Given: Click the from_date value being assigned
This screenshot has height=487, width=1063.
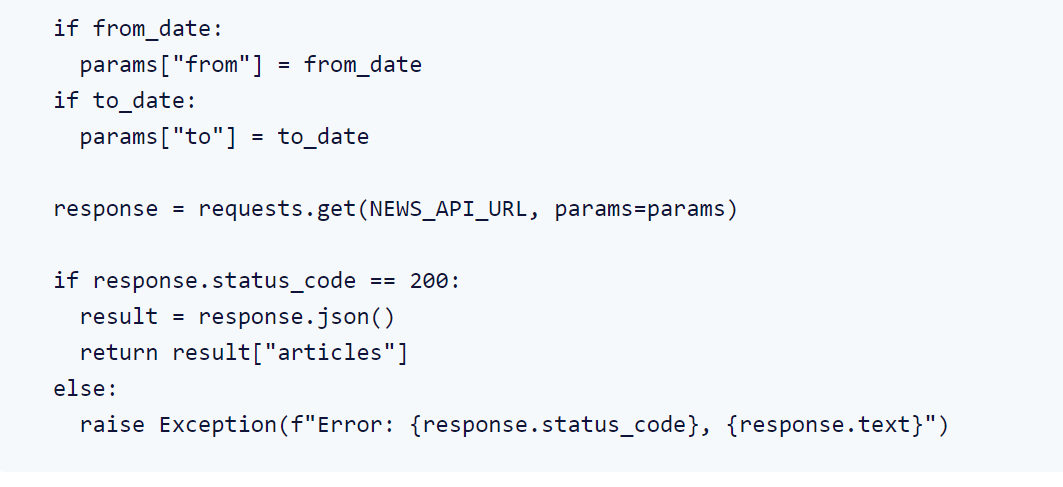Looking at the screenshot, I should click(362, 65).
